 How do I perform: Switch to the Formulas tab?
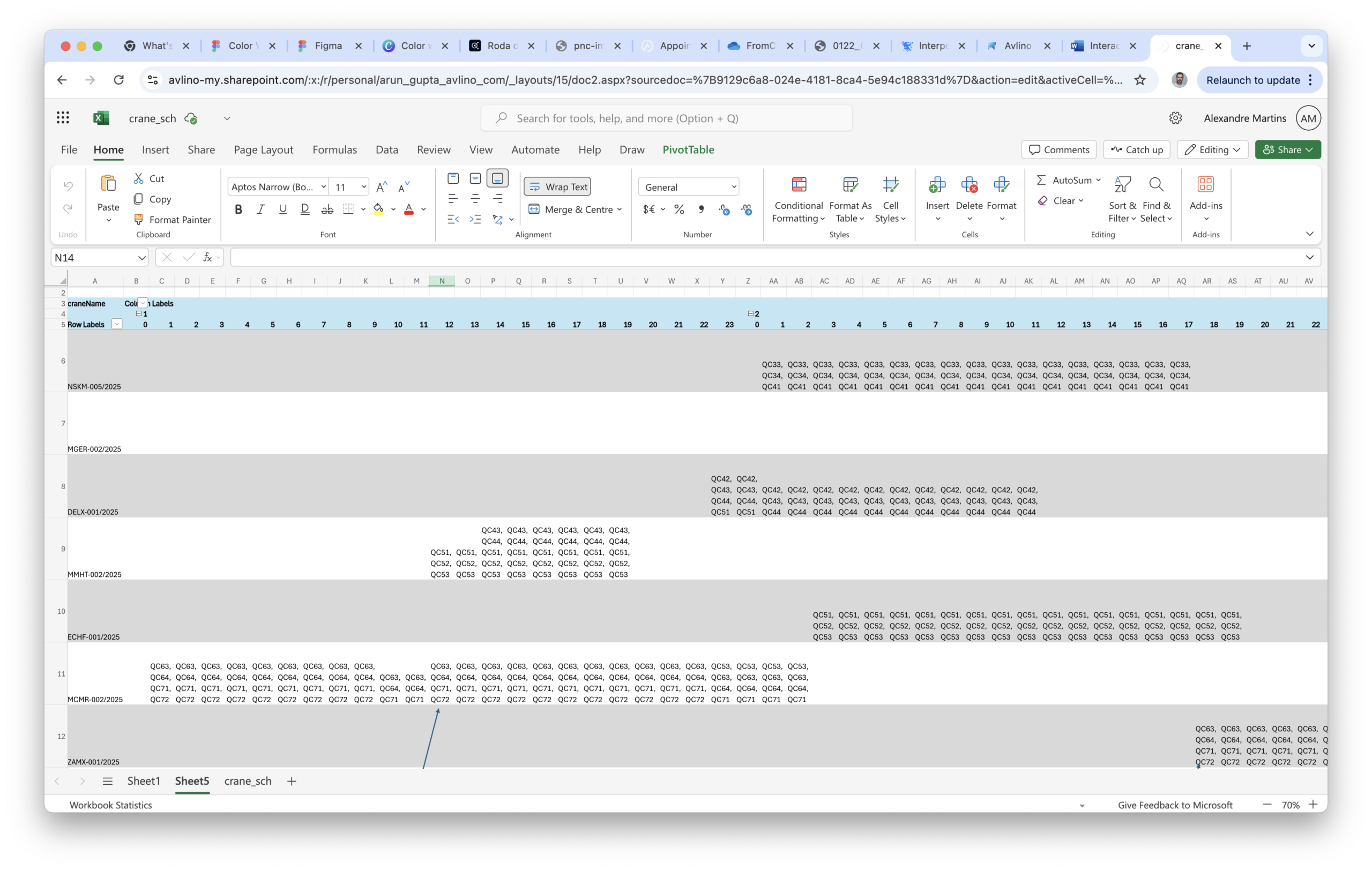click(x=334, y=150)
